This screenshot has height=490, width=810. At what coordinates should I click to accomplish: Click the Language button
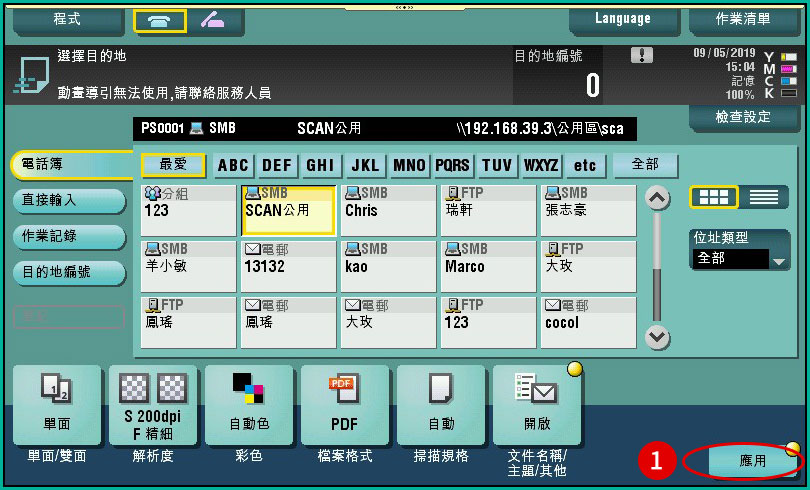pos(623,19)
